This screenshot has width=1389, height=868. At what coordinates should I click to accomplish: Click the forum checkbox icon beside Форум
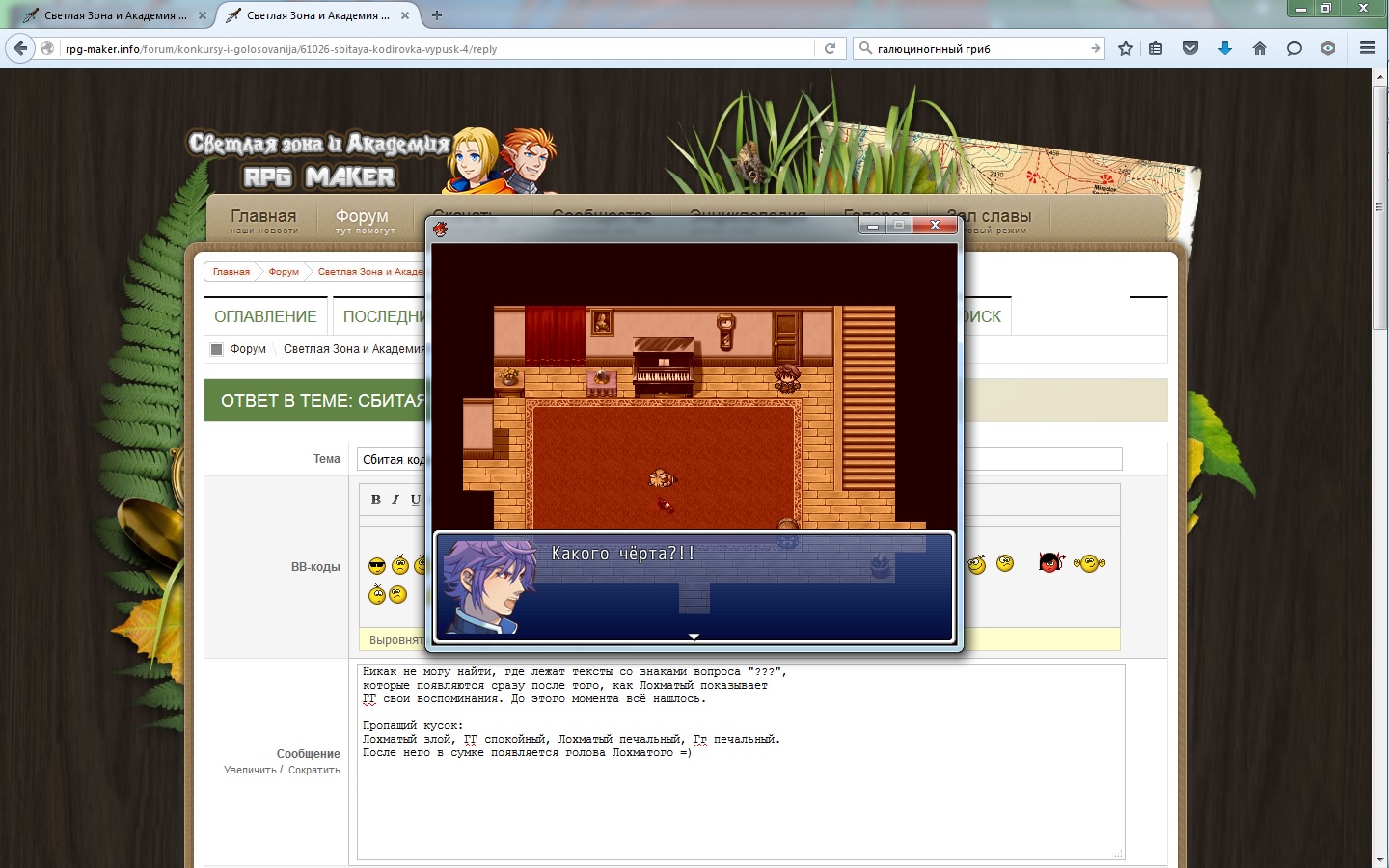(217, 349)
